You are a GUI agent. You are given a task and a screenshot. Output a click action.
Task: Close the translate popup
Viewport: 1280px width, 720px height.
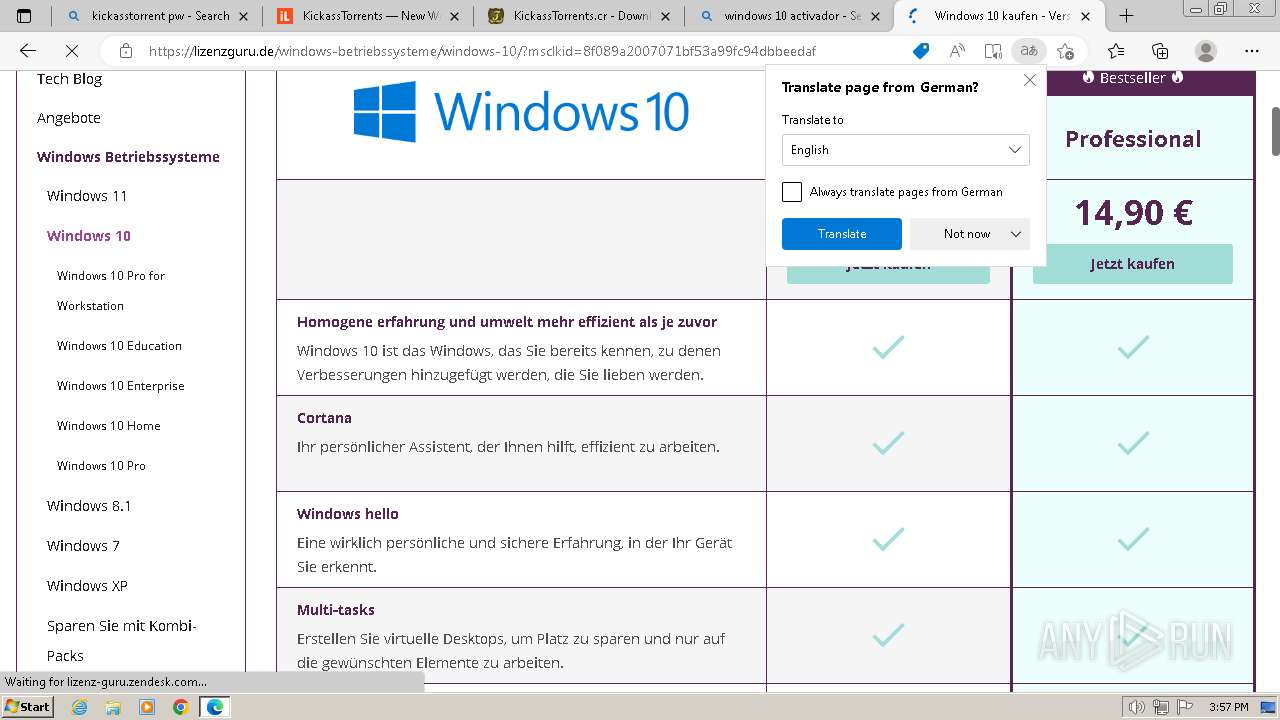pyautogui.click(x=1030, y=80)
